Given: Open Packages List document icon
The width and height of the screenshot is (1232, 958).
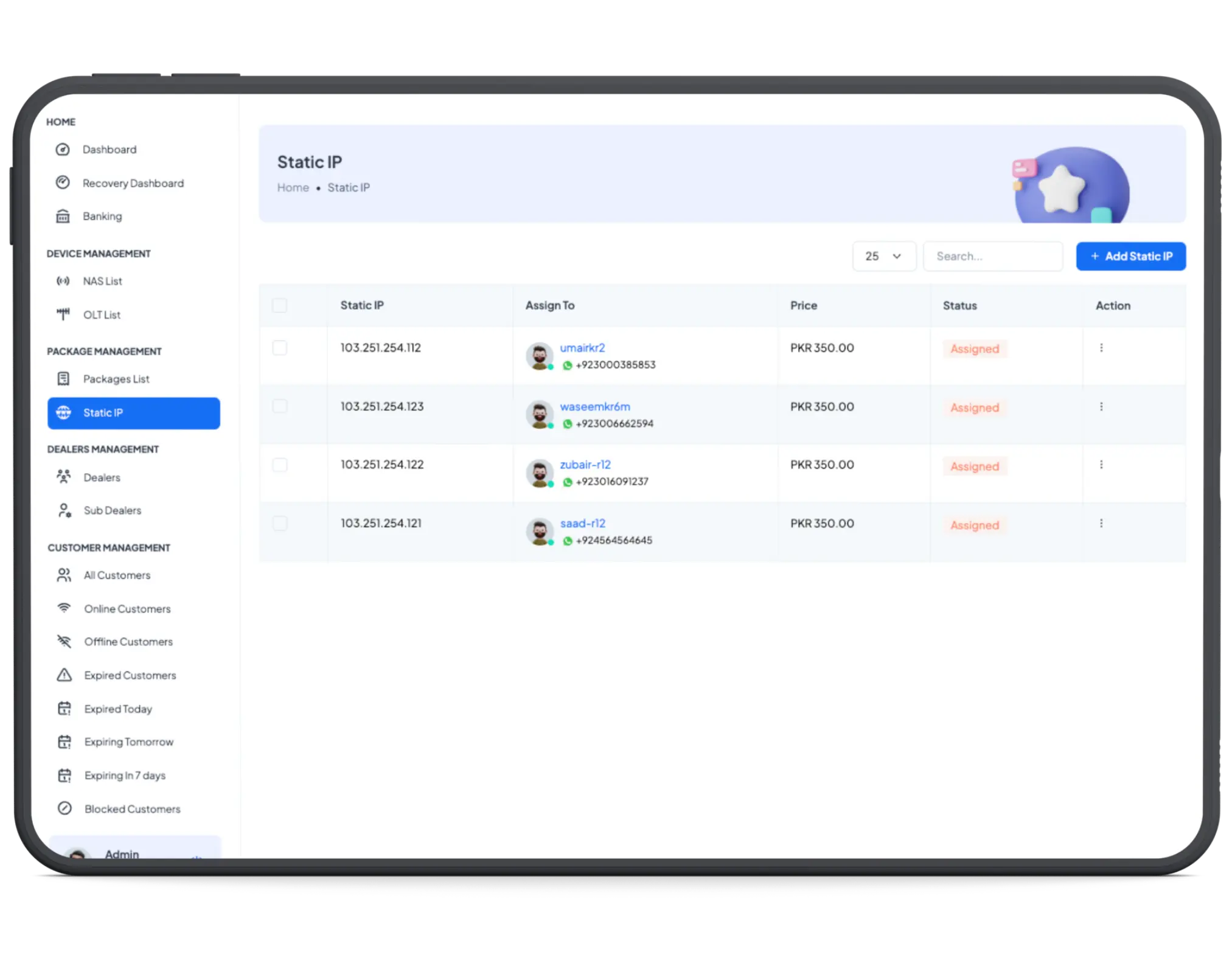Looking at the screenshot, I should [x=63, y=378].
